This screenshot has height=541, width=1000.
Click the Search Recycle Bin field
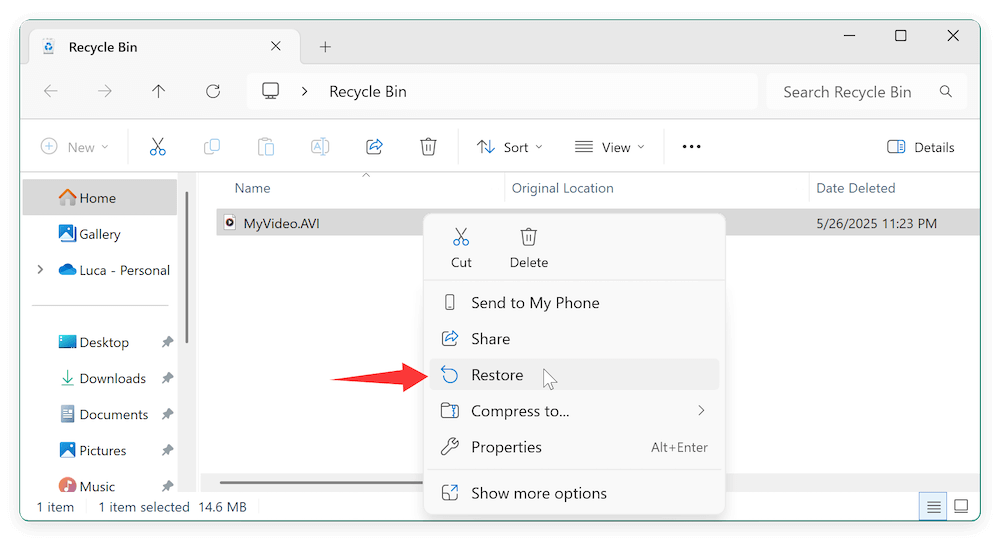pyautogui.click(x=866, y=91)
